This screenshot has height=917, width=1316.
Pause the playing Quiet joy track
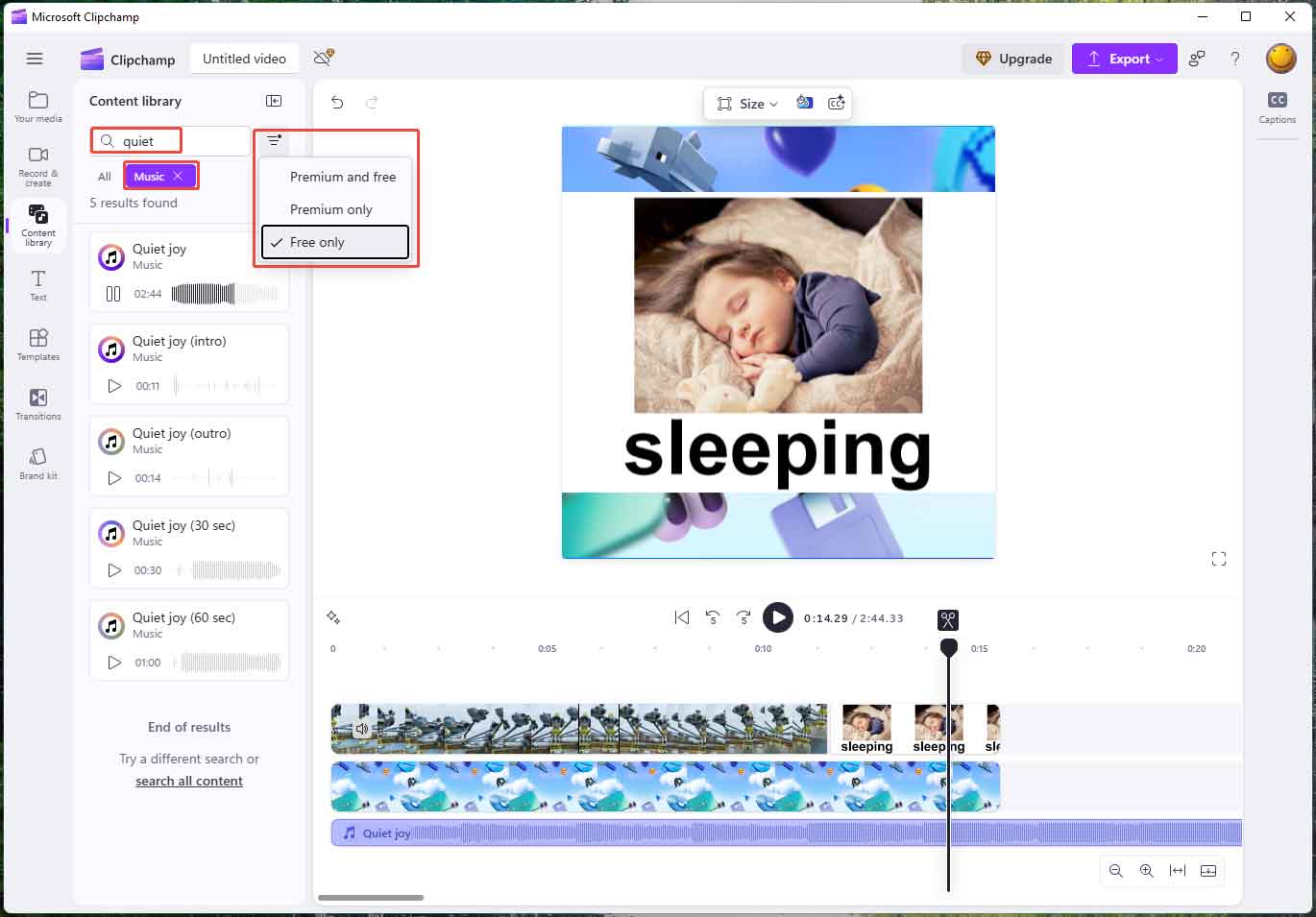point(111,294)
